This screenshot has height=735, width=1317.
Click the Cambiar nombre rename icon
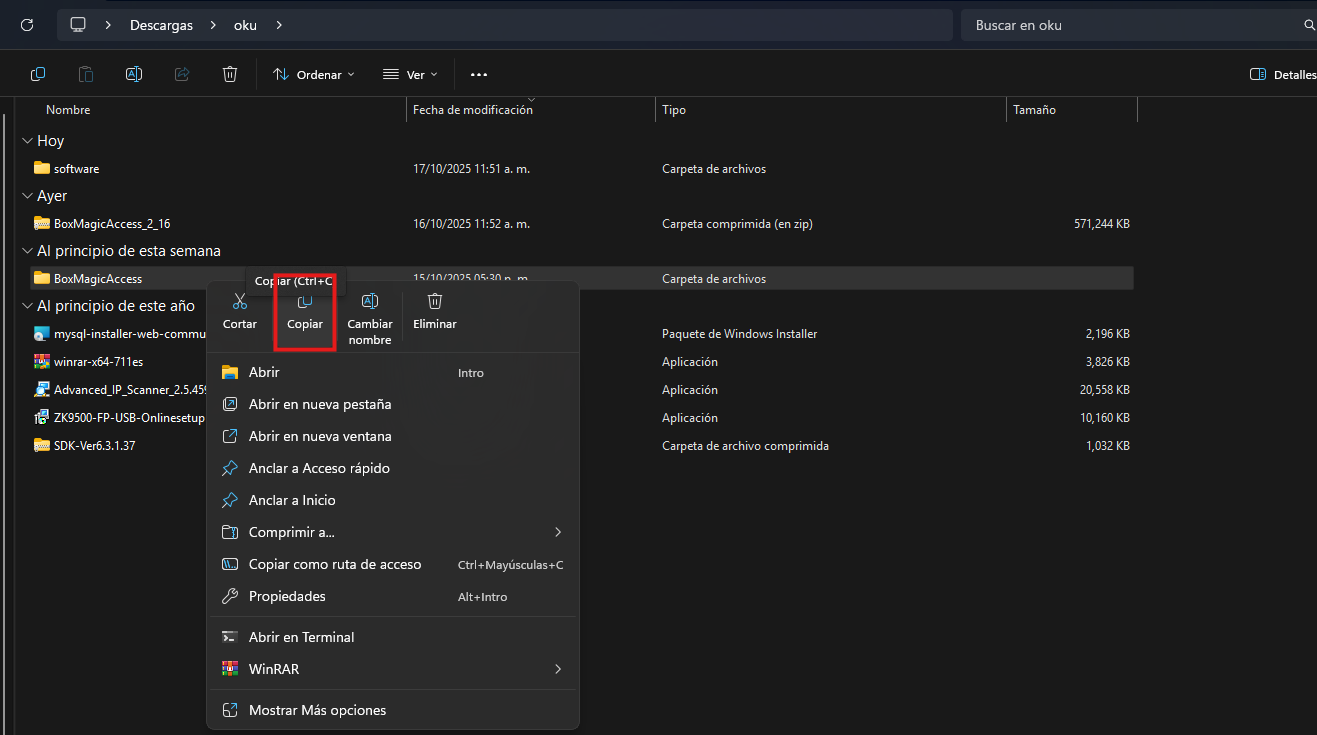[369, 302]
